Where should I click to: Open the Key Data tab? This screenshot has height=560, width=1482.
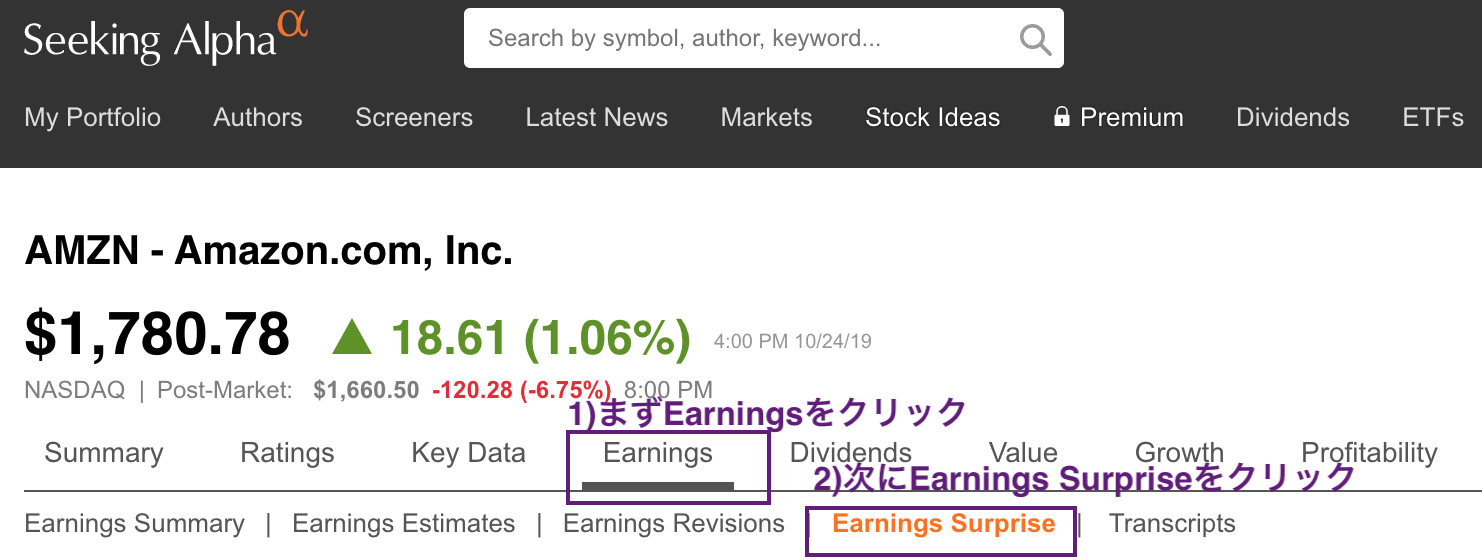tap(468, 453)
